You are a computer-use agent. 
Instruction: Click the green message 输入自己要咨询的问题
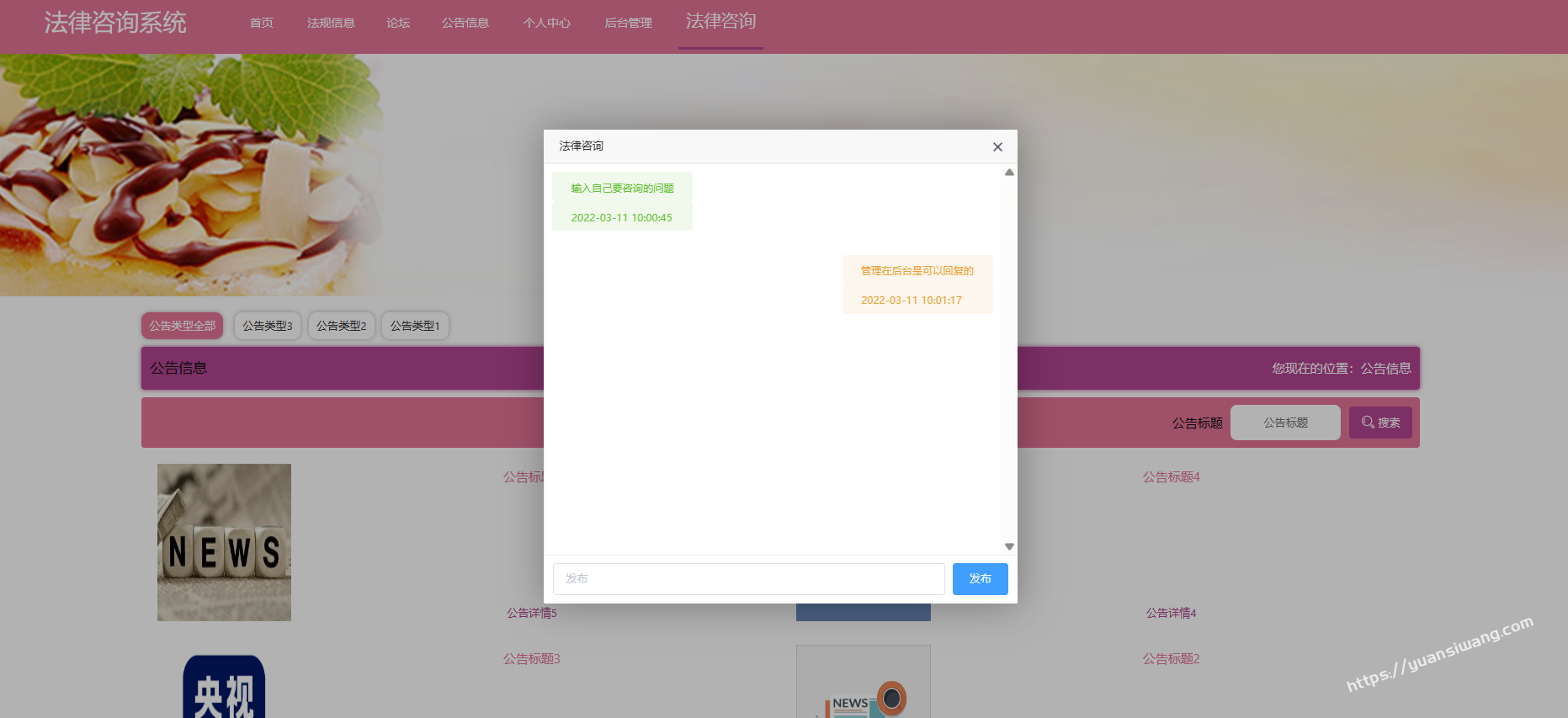pyautogui.click(x=622, y=189)
